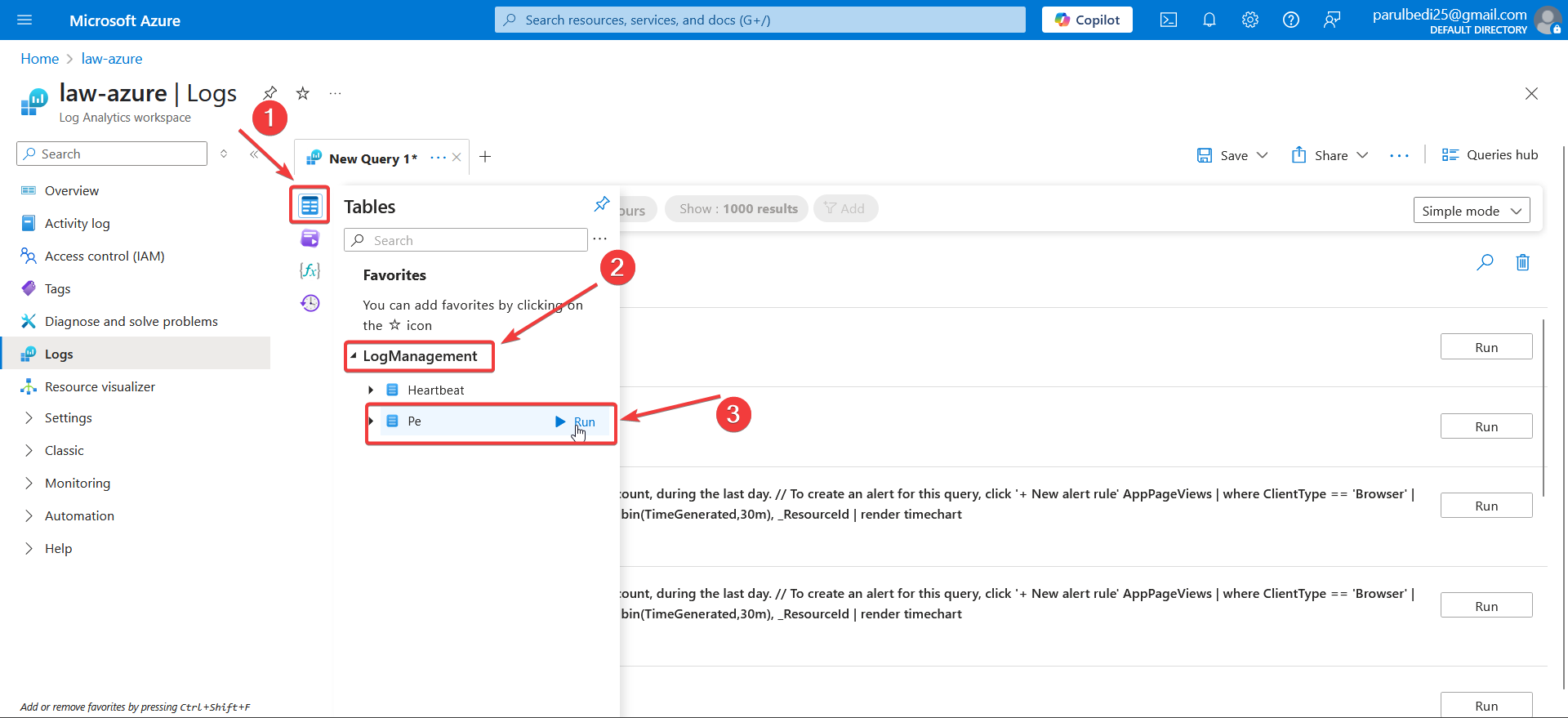Open the Save dropdown arrow
The height and width of the screenshot is (718, 1568).
pos(1263,155)
